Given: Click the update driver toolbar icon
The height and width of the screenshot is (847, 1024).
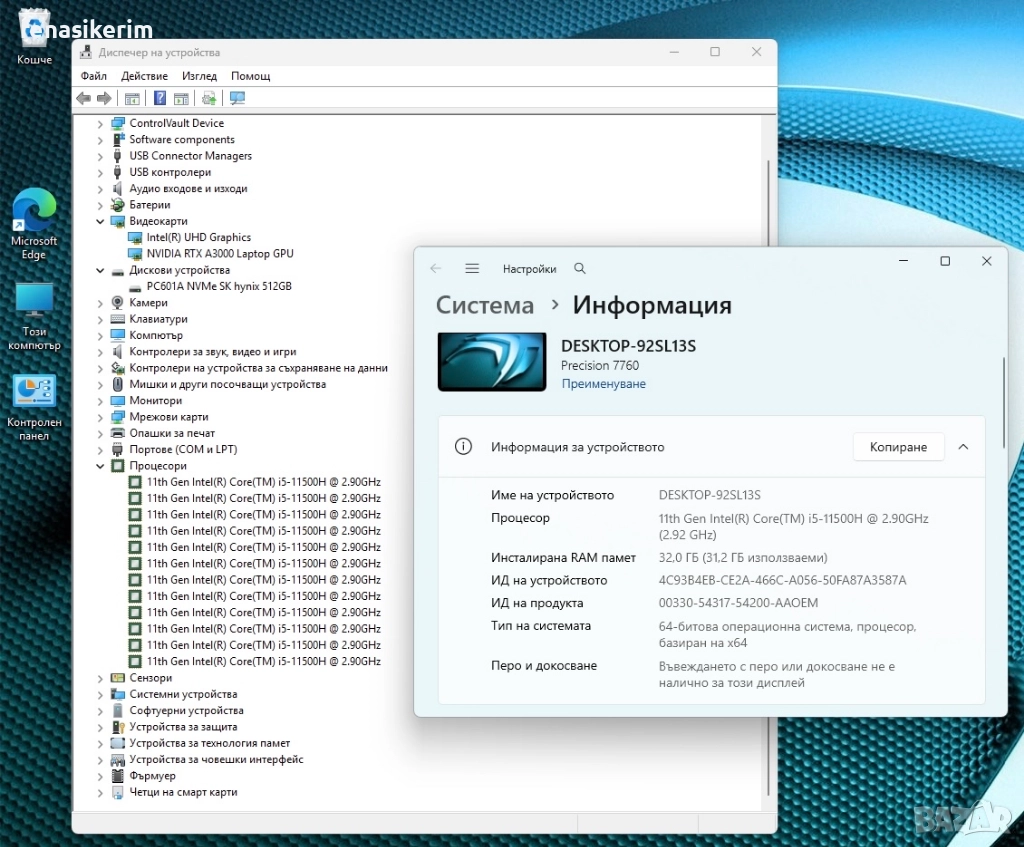Looking at the screenshot, I should 208,98.
